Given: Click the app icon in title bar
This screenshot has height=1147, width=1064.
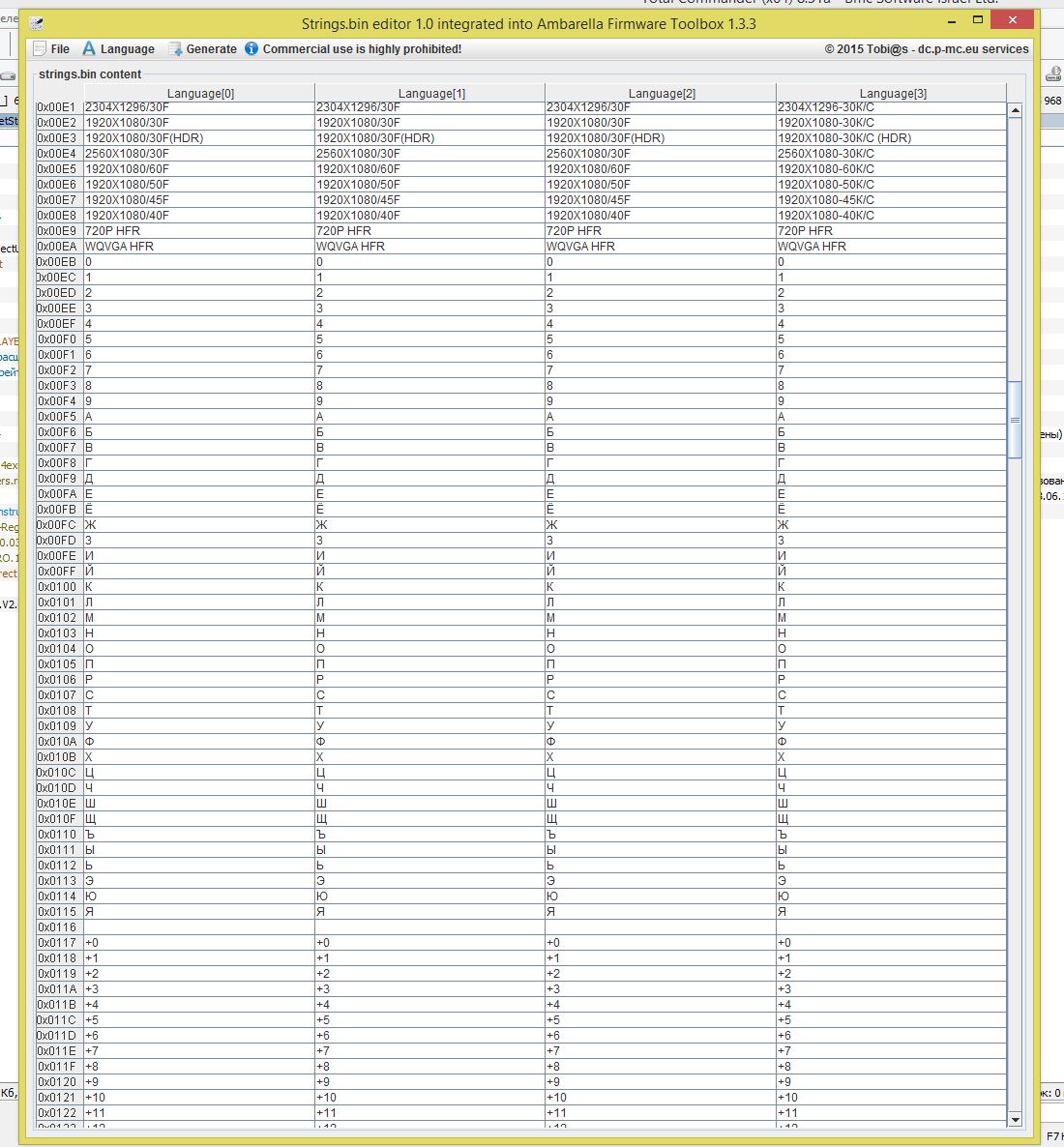Looking at the screenshot, I should pos(37,23).
